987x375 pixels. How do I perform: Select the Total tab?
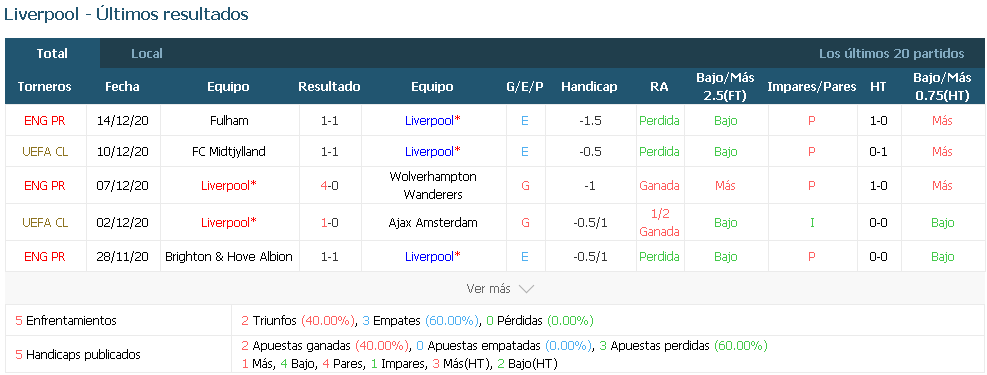click(x=52, y=53)
